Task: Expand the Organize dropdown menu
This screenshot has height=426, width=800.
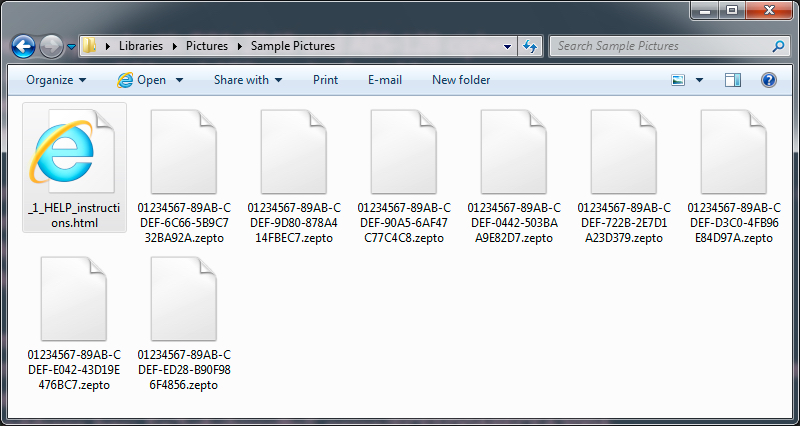Action: pyautogui.click(x=56, y=80)
